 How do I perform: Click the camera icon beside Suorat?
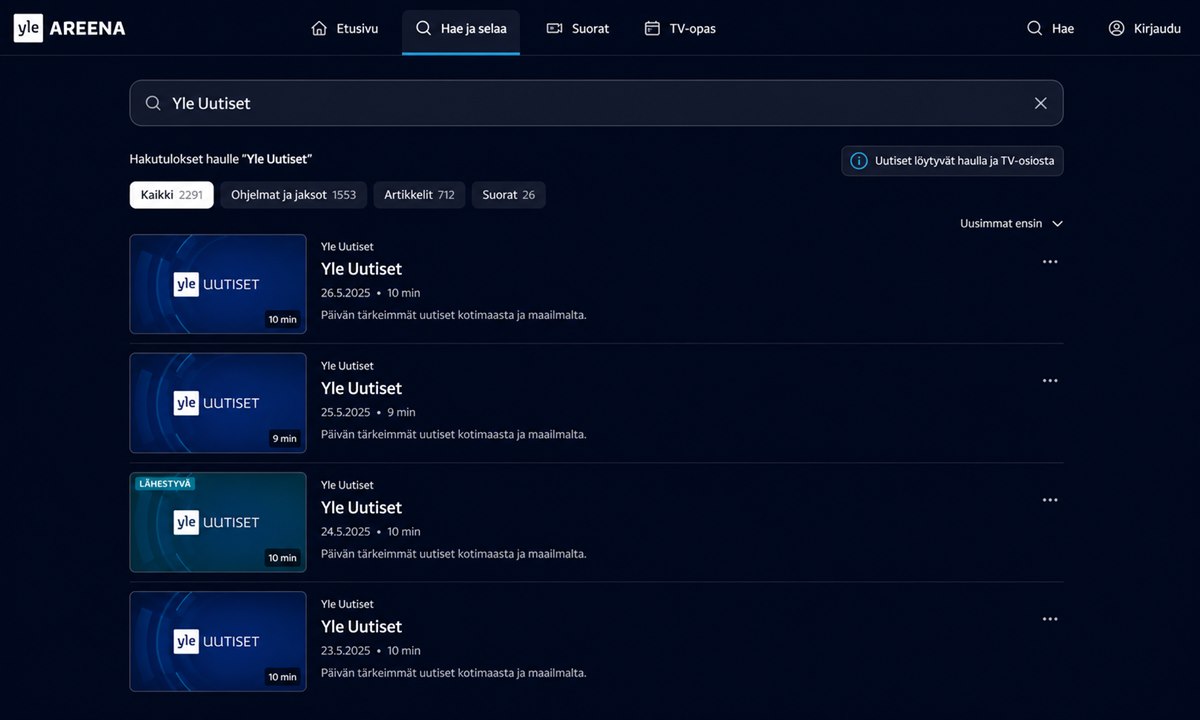coord(554,28)
